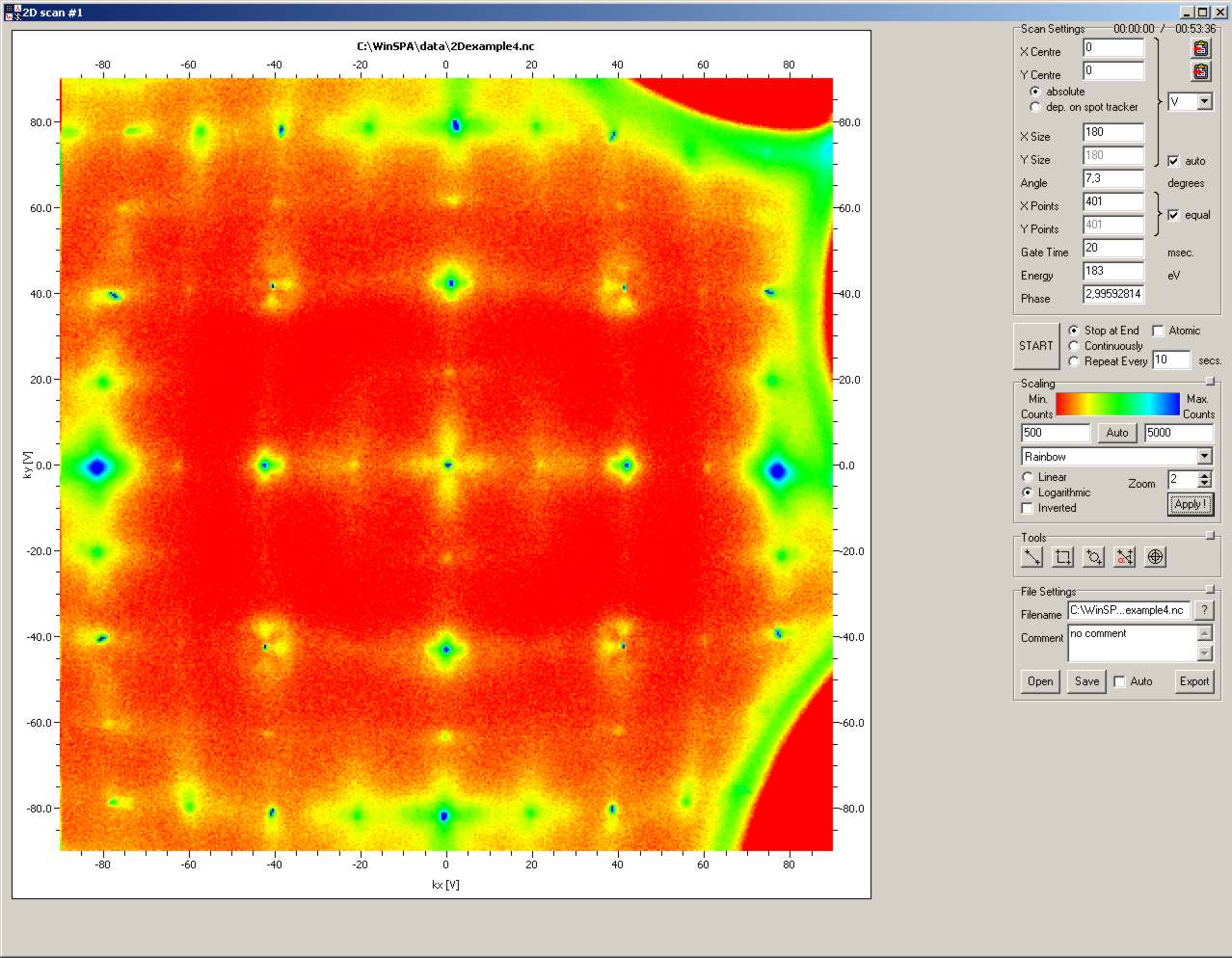Image resolution: width=1232 pixels, height=958 pixels.
Task: Expand the Rainbow color palette dropdown
Action: tap(1204, 457)
